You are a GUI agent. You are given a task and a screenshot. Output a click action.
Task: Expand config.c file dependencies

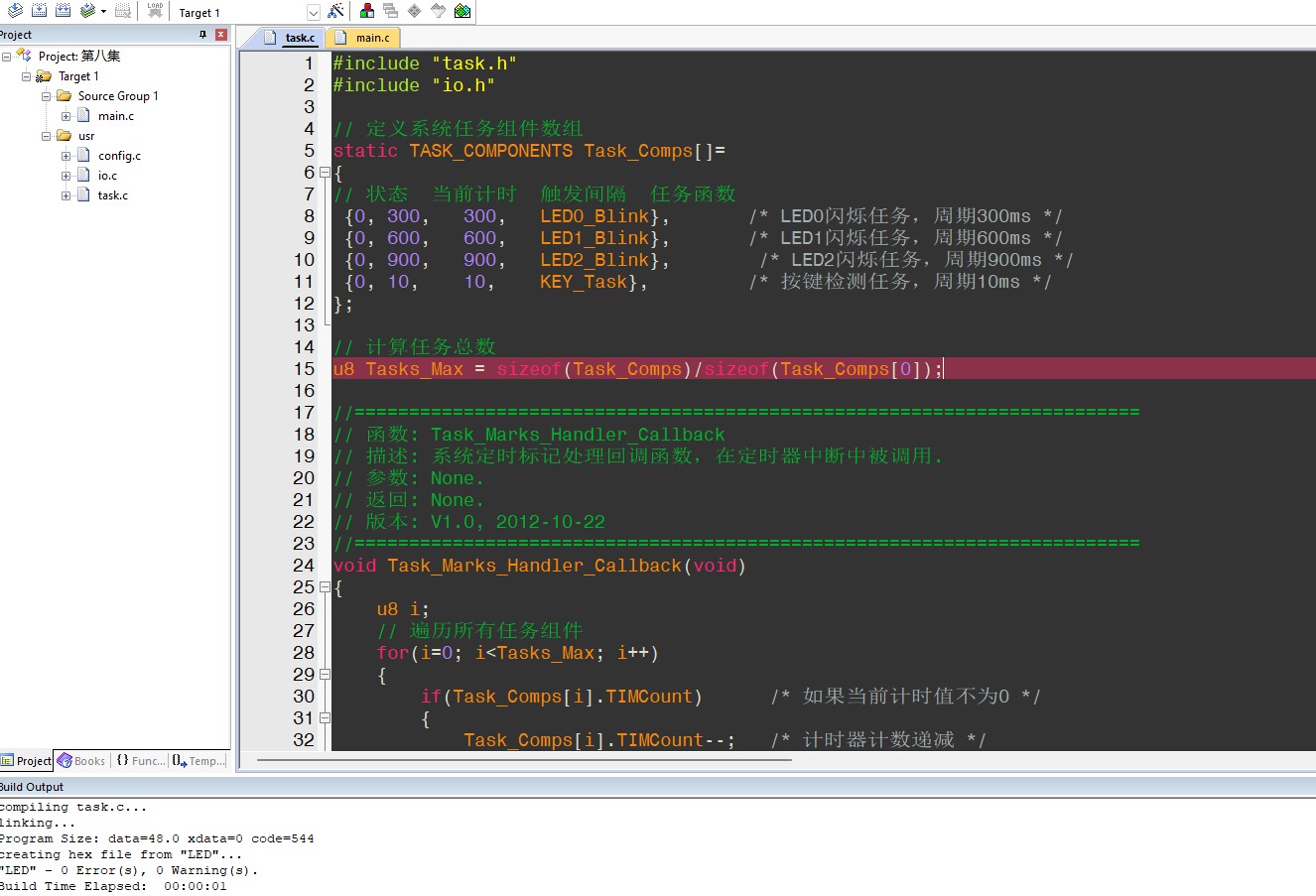click(66, 156)
